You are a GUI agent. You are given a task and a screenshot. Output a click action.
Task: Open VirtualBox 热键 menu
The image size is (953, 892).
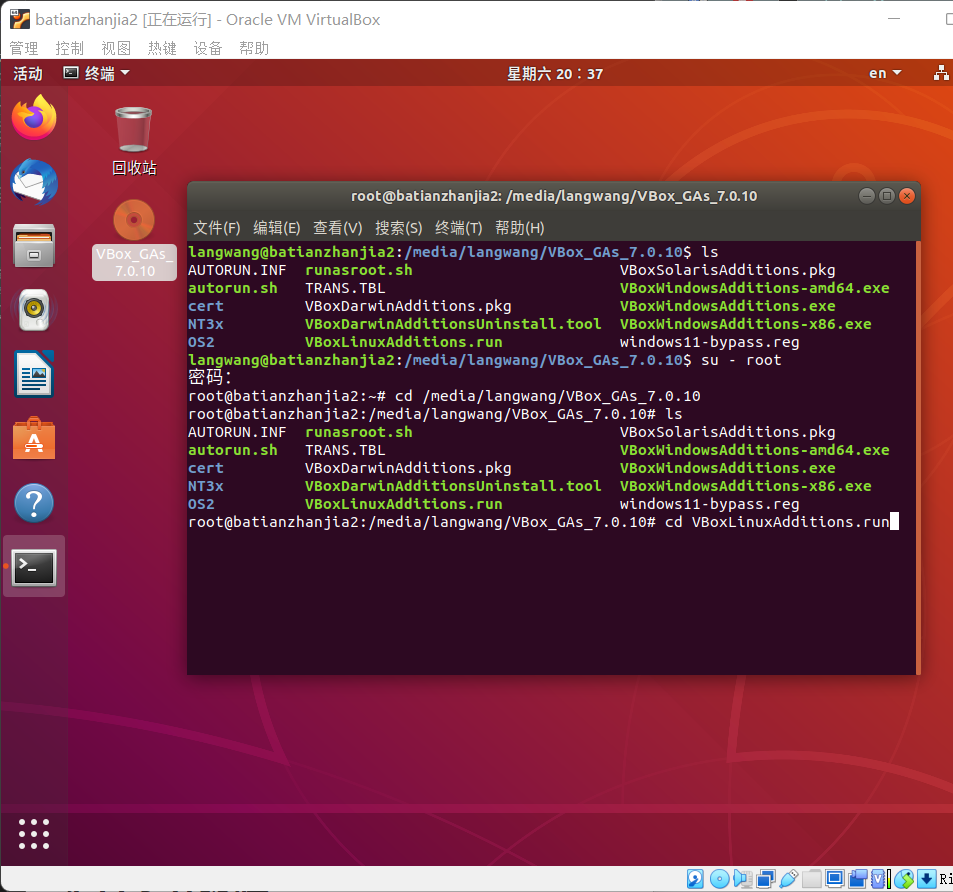point(162,48)
